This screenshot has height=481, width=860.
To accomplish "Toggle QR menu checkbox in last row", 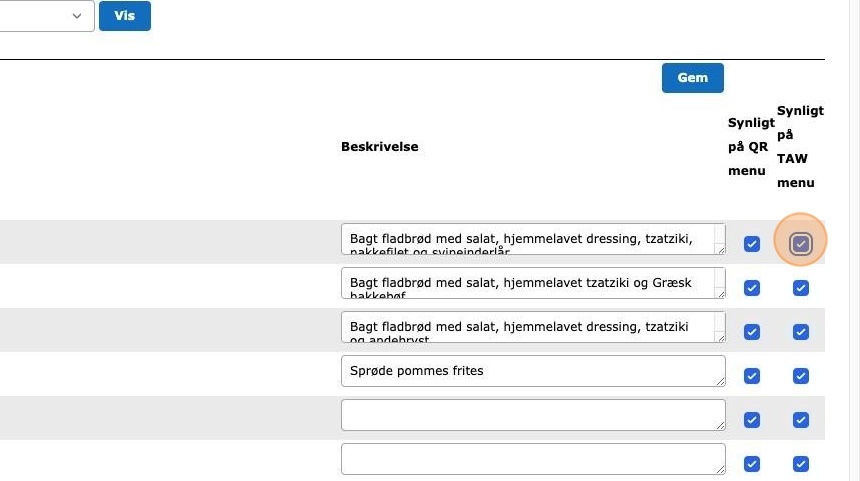I will click(x=752, y=464).
